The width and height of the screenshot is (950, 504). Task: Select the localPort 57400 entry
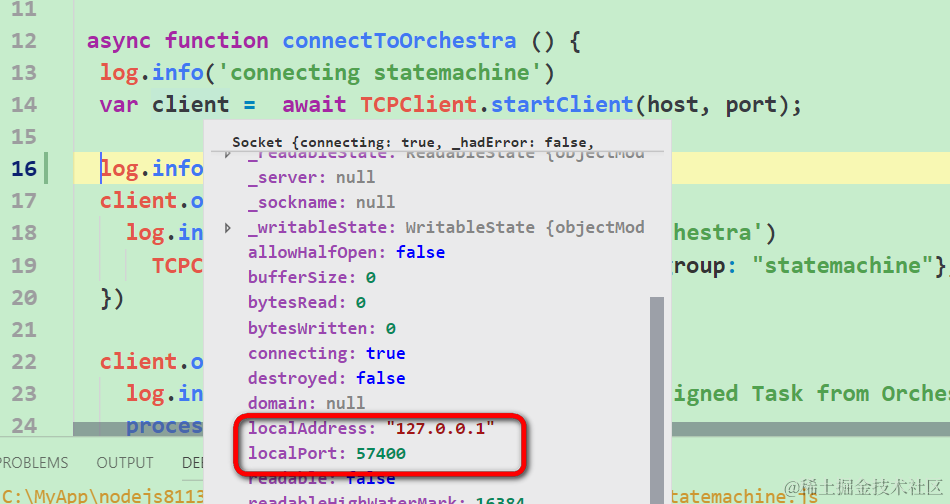pos(327,453)
